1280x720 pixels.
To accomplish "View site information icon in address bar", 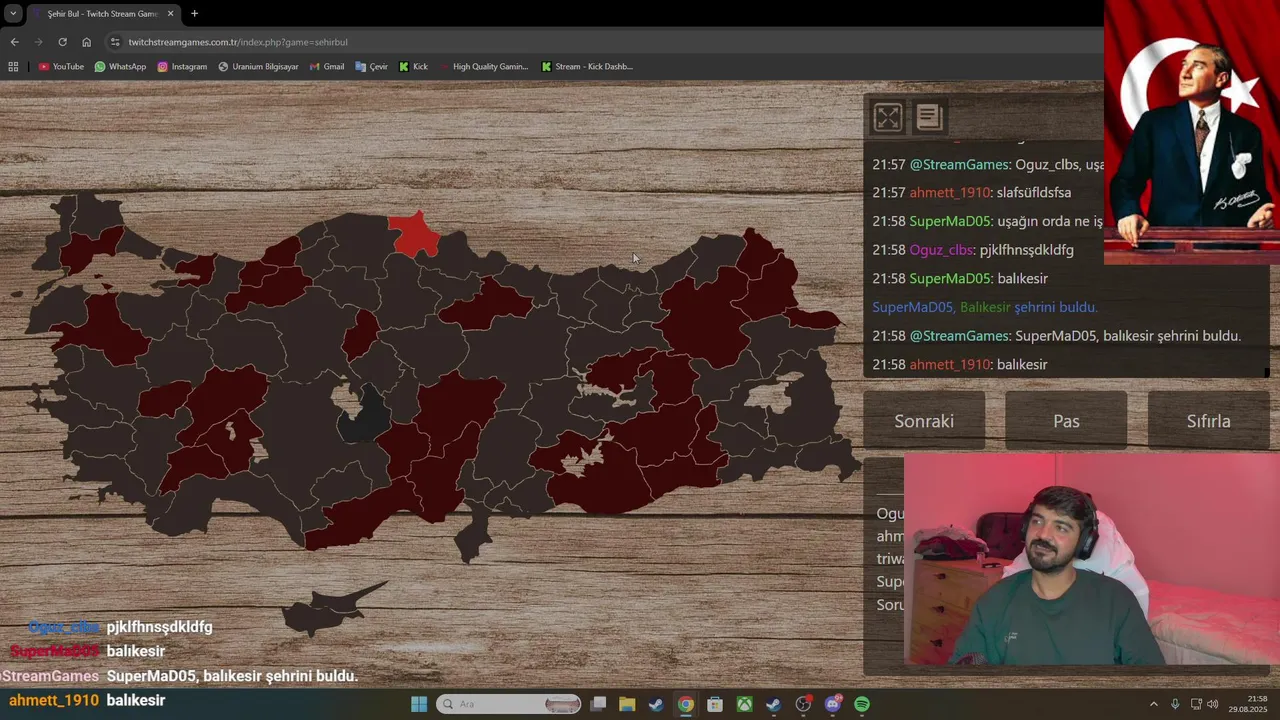I will click(x=115, y=42).
